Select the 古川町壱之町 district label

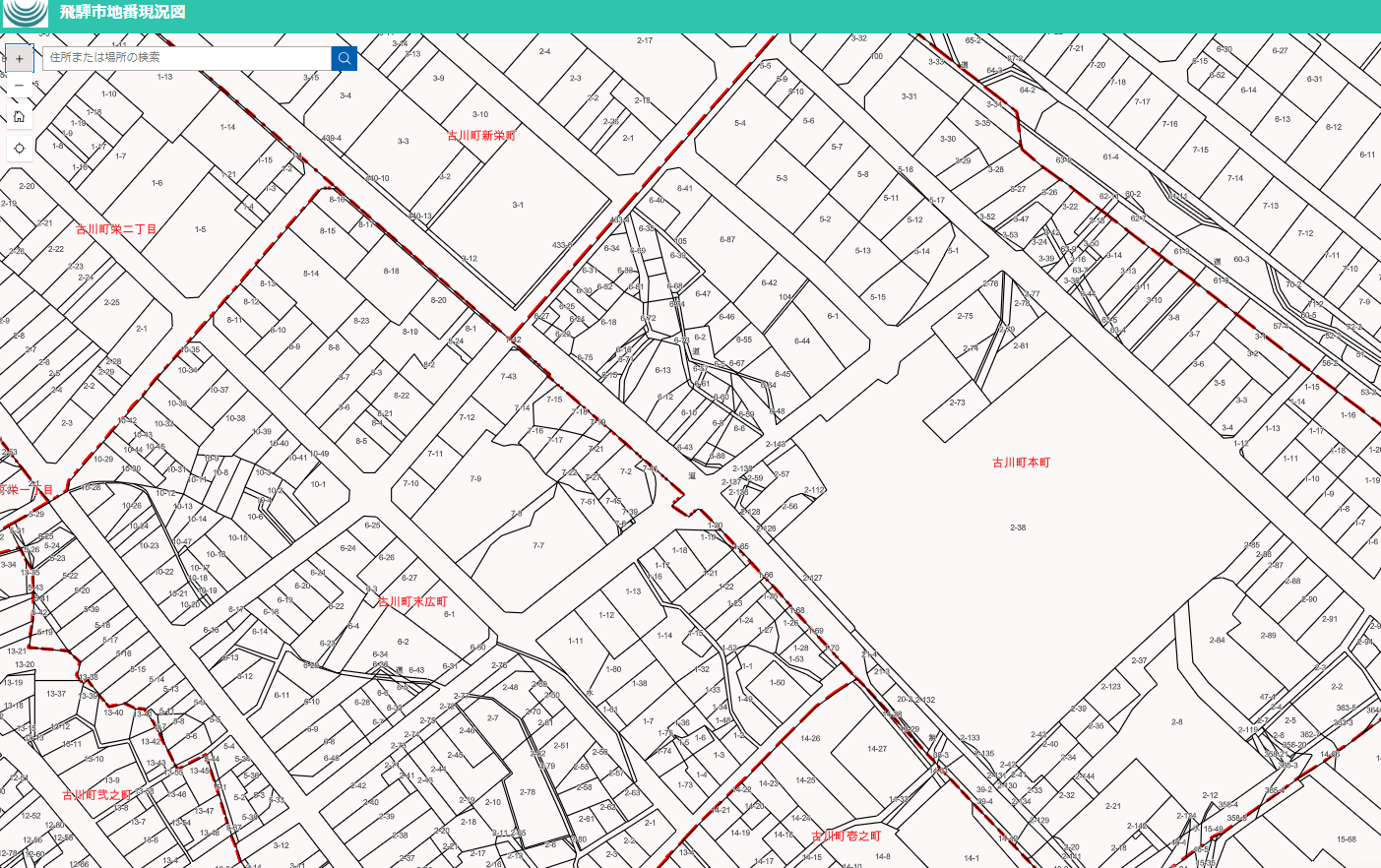tap(846, 836)
